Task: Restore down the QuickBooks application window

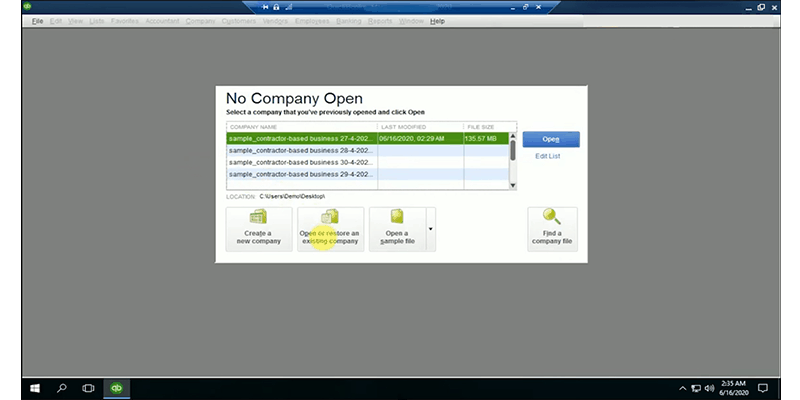Action: 761,7
